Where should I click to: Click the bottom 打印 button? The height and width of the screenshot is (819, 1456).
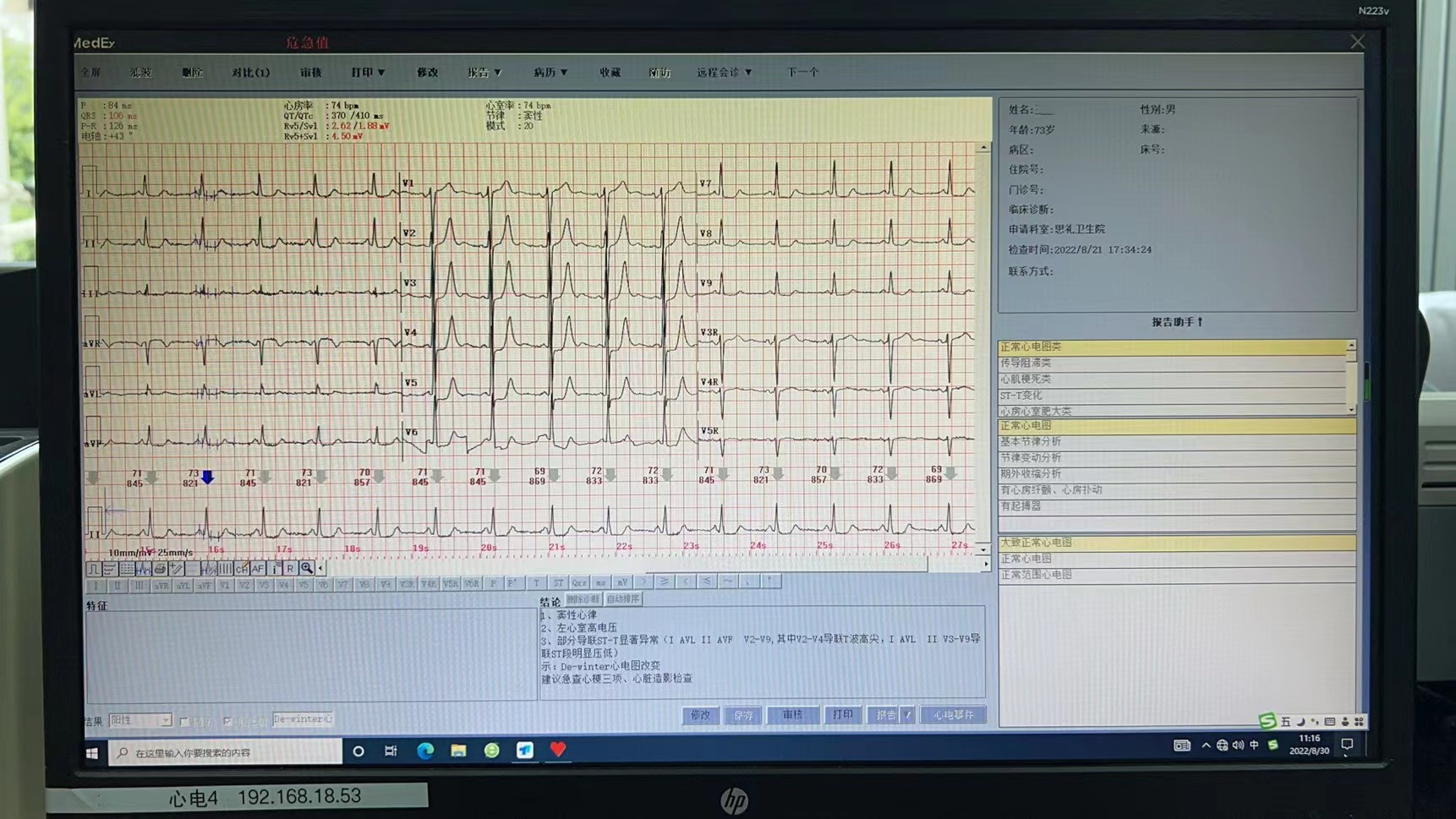(842, 715)
